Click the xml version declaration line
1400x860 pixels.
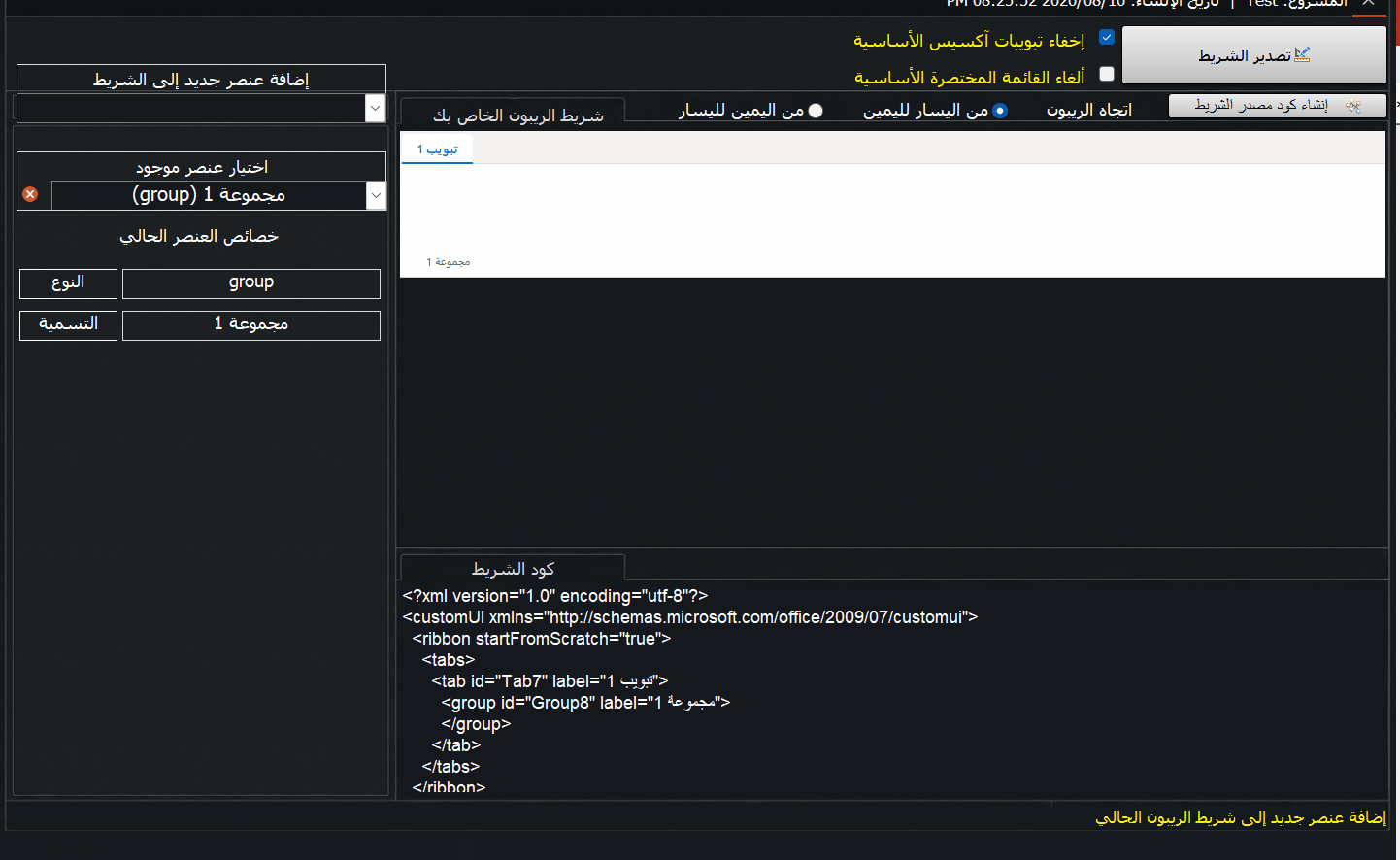(555, 596)
